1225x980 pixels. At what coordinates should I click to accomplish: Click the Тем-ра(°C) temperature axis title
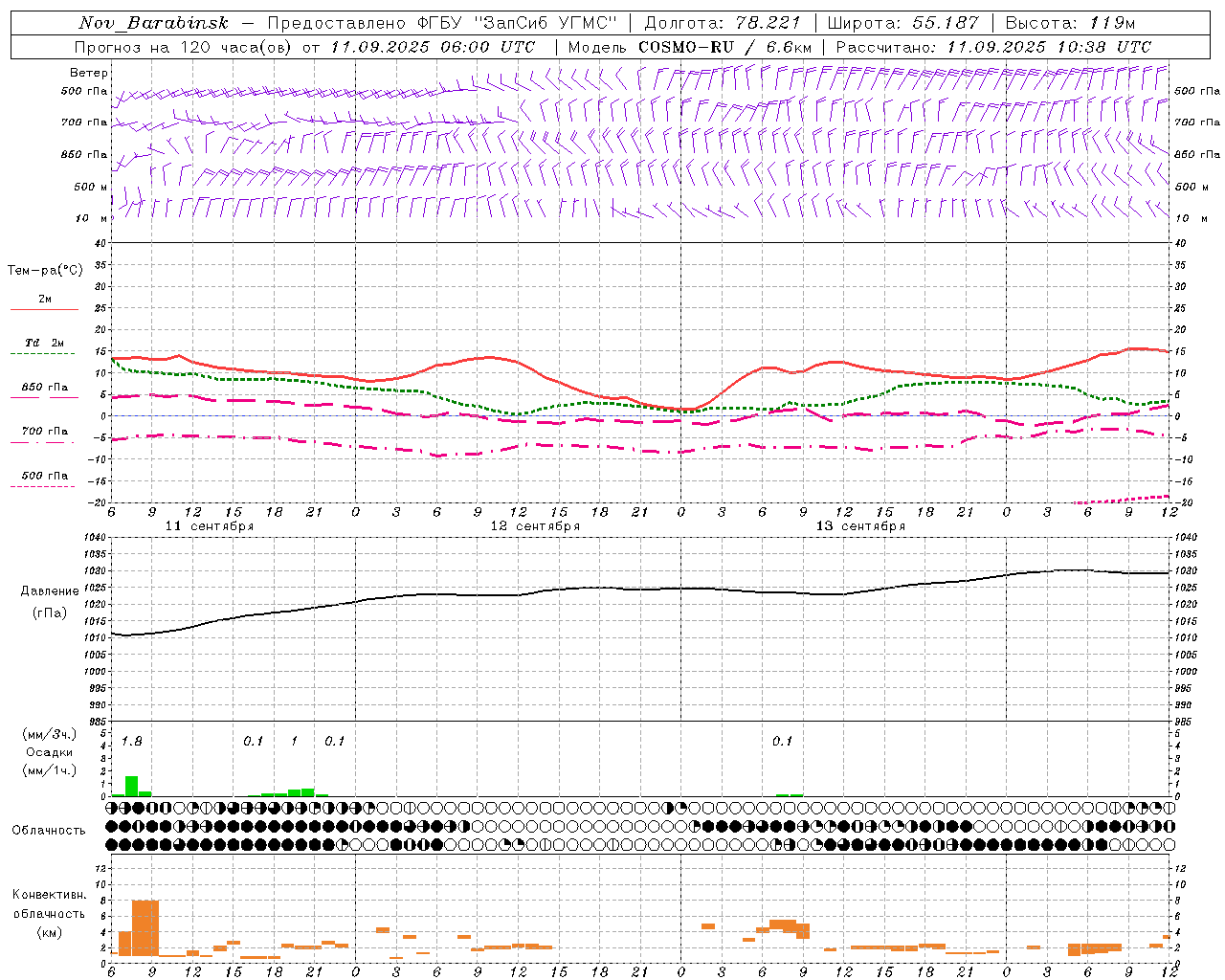click(x=45, y=271)
